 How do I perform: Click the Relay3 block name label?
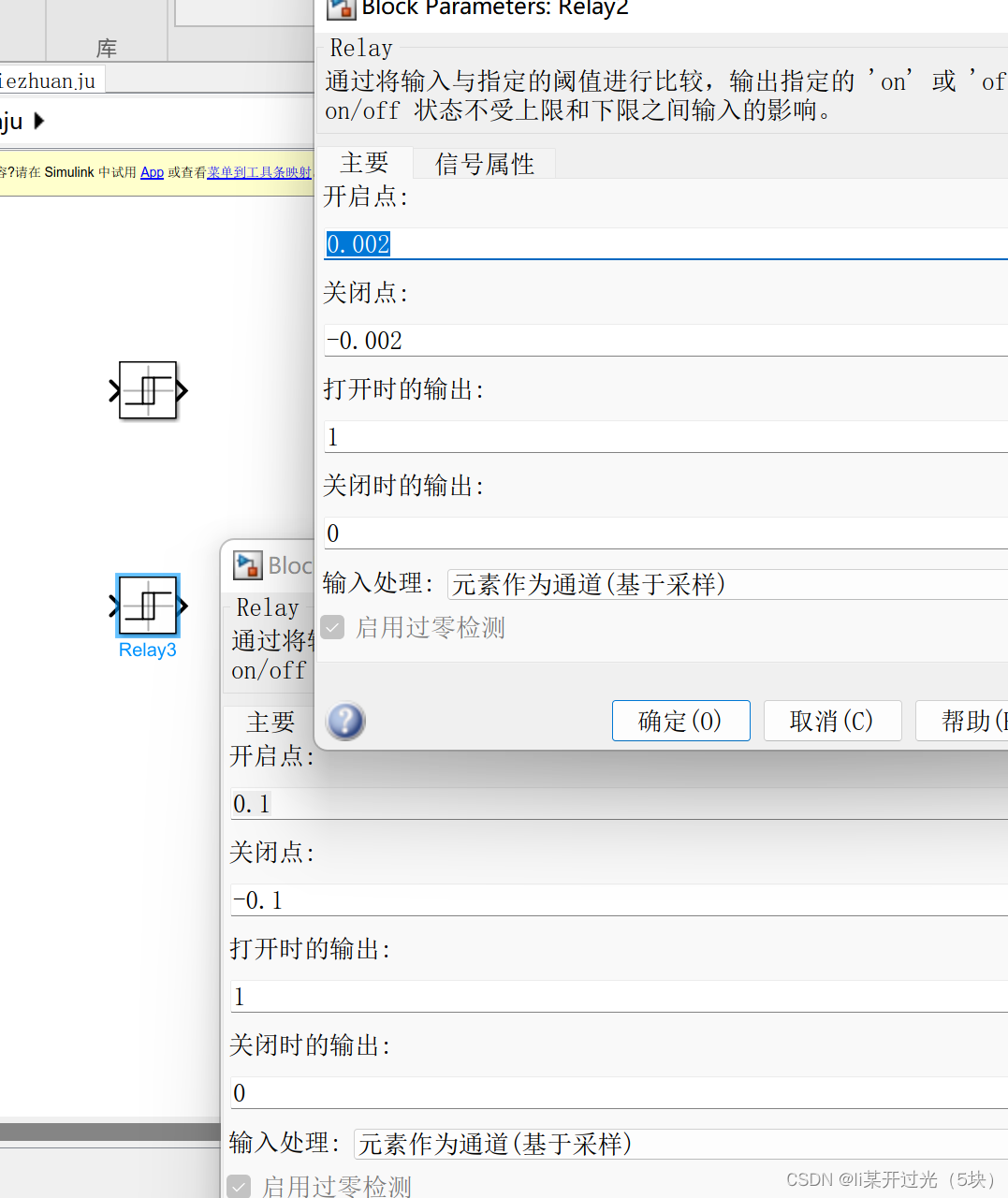(148, 650)
